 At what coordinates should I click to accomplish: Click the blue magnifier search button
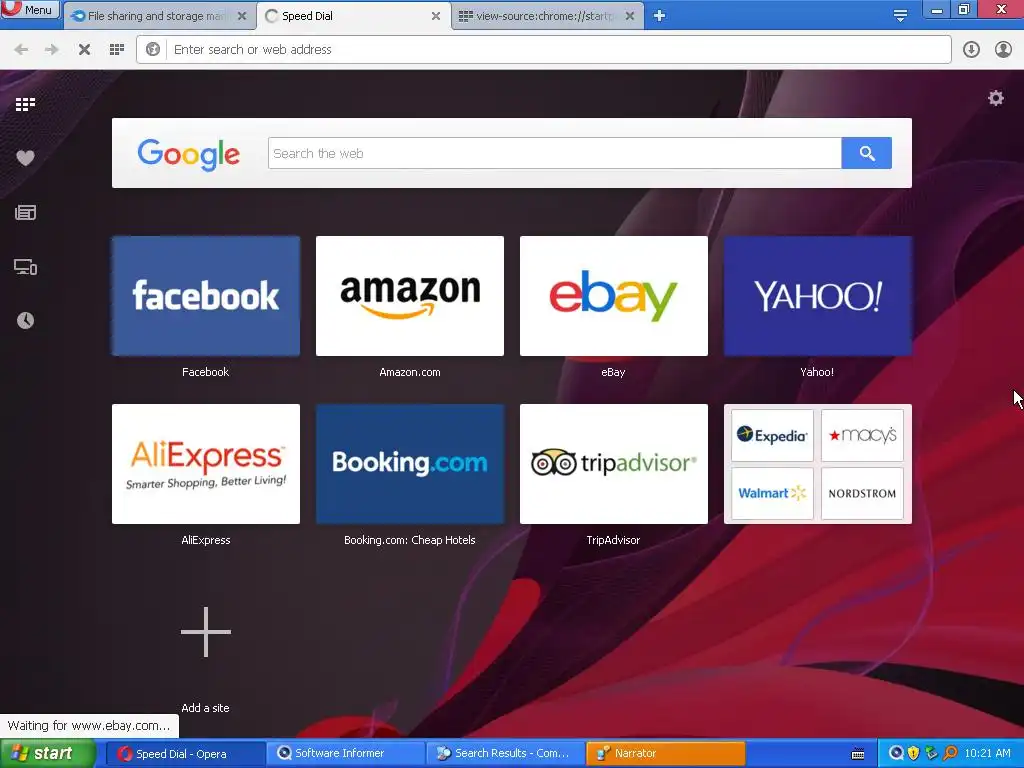tap(867, 153)
